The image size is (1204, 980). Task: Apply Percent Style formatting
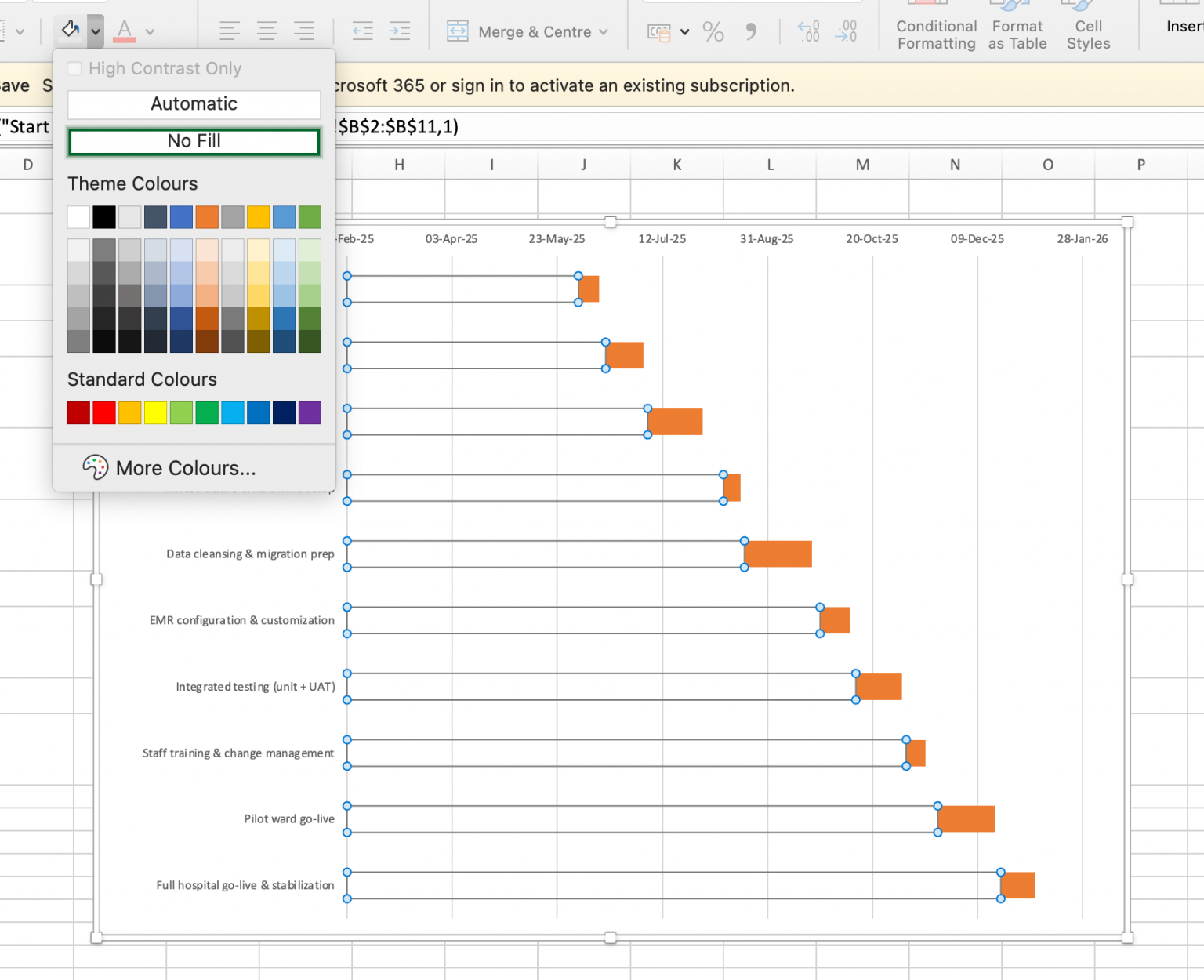tap(713, 31)
